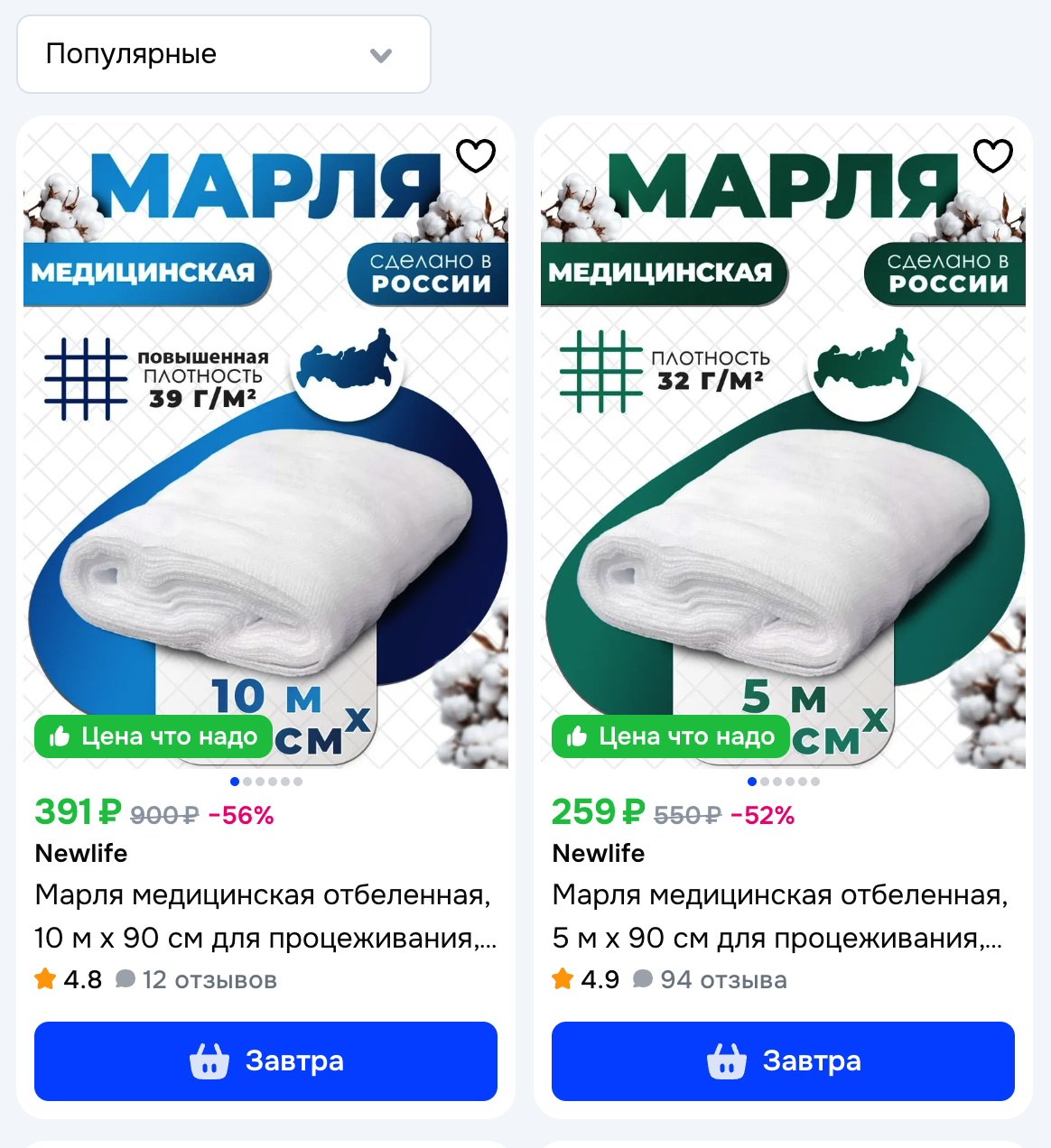1051x1148 pixels.
Task: Click the Цена что надо badge on the green product
Action: [671, 736]
